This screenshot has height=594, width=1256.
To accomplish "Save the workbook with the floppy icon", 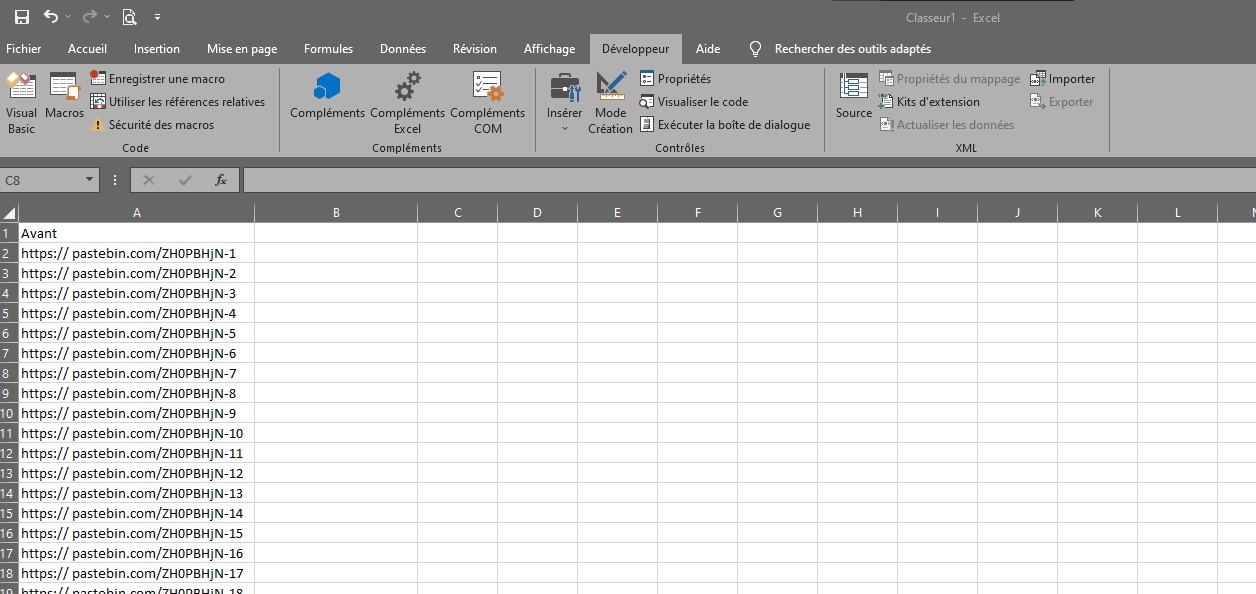I will pyautogui.click(x=21, y=17).
